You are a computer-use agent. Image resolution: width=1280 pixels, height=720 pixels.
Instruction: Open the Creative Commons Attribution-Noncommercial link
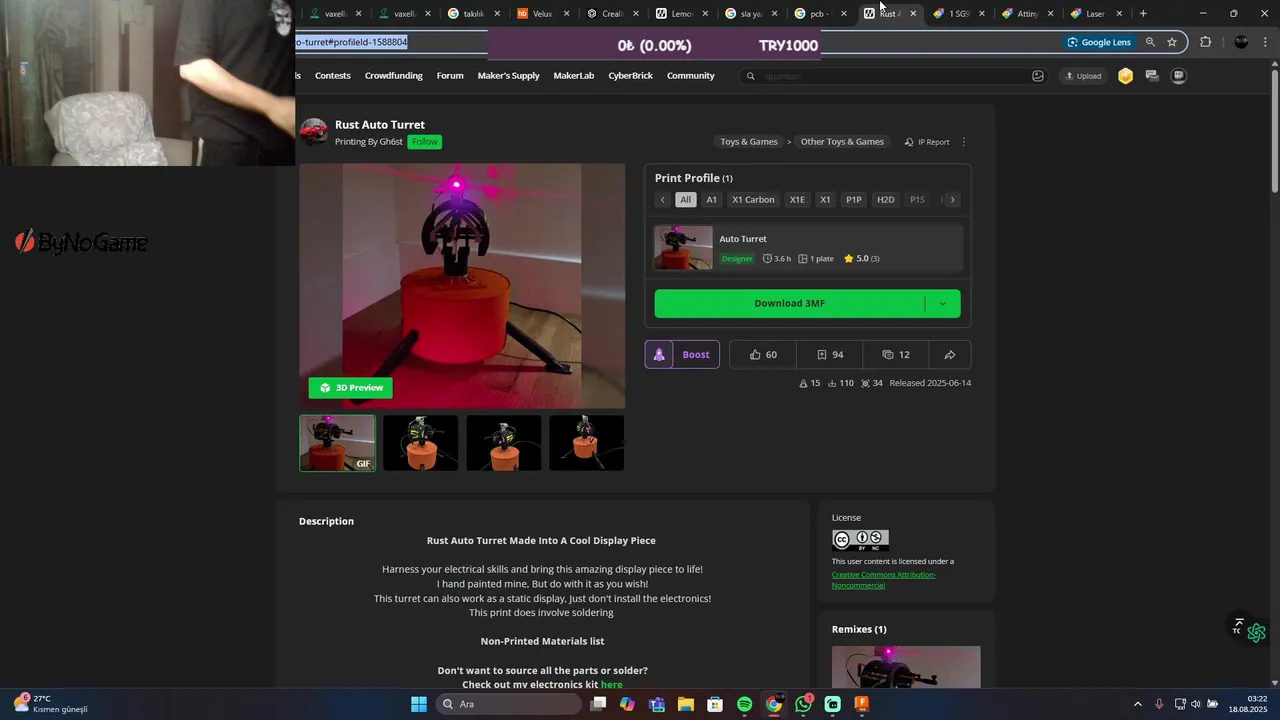884,580
